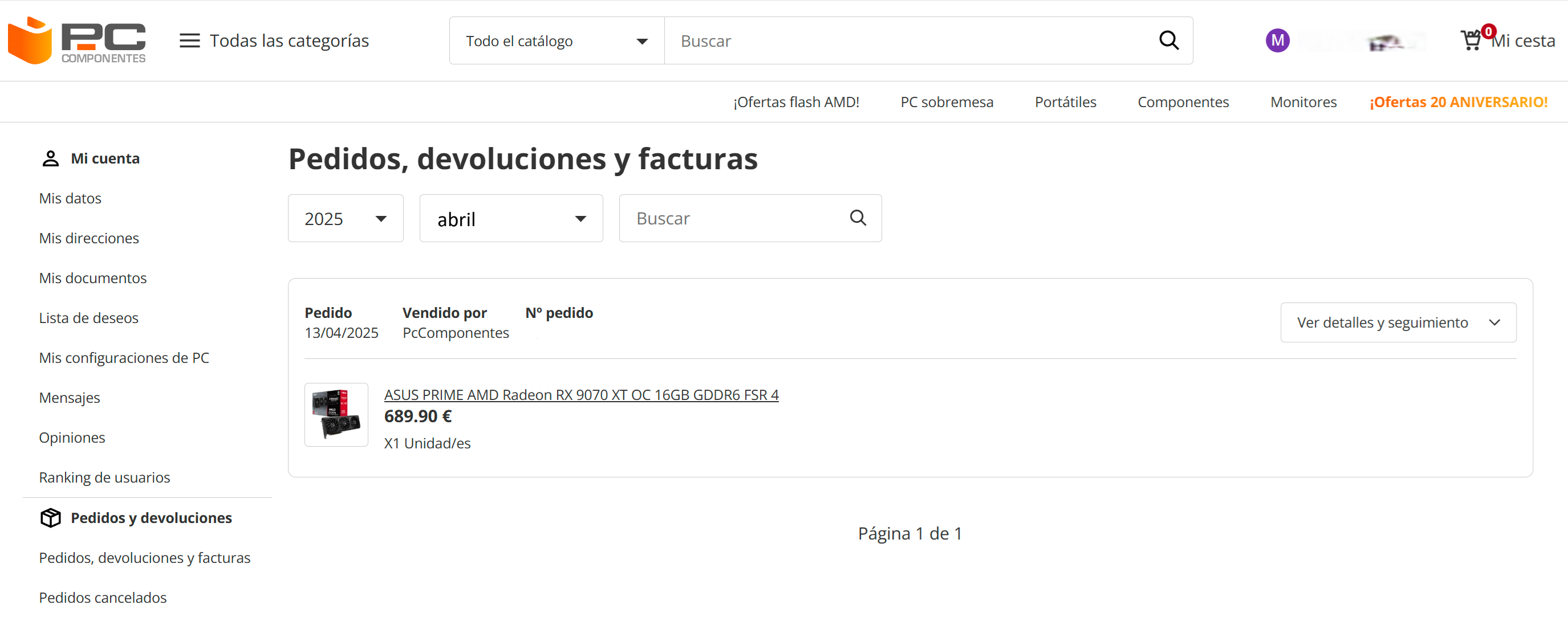Viewport: 1568px width, 621px height.
Task: Go to ¡Ofertas flash AMD!
Action: [x=795, y=102]
